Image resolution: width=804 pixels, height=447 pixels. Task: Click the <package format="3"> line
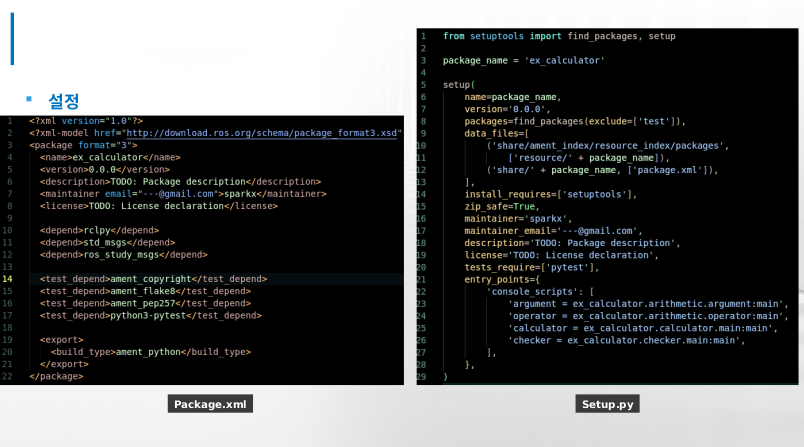[x=83, y=145]
